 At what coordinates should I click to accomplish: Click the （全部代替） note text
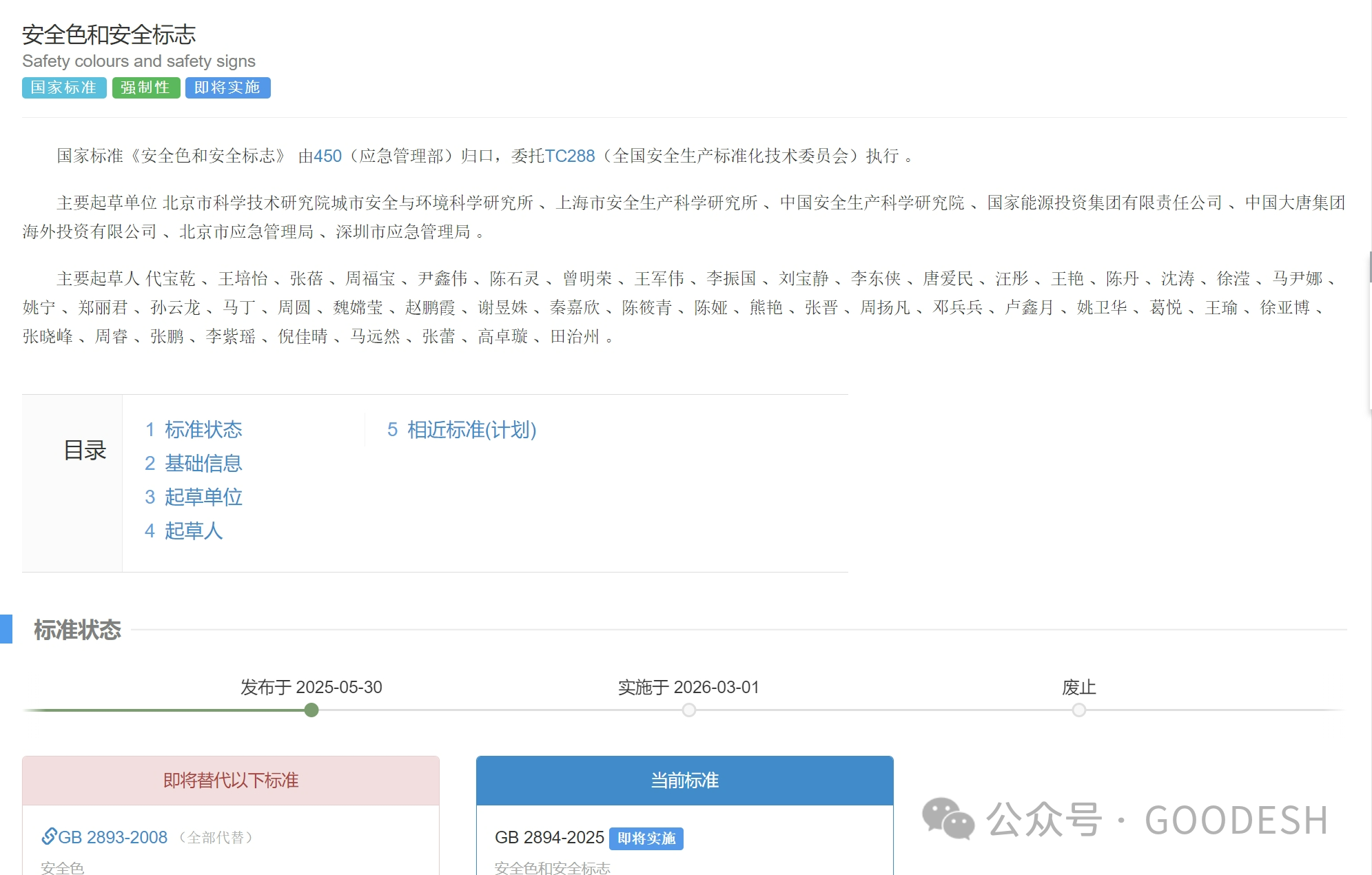pyautogui.click(x=216, y=838)
